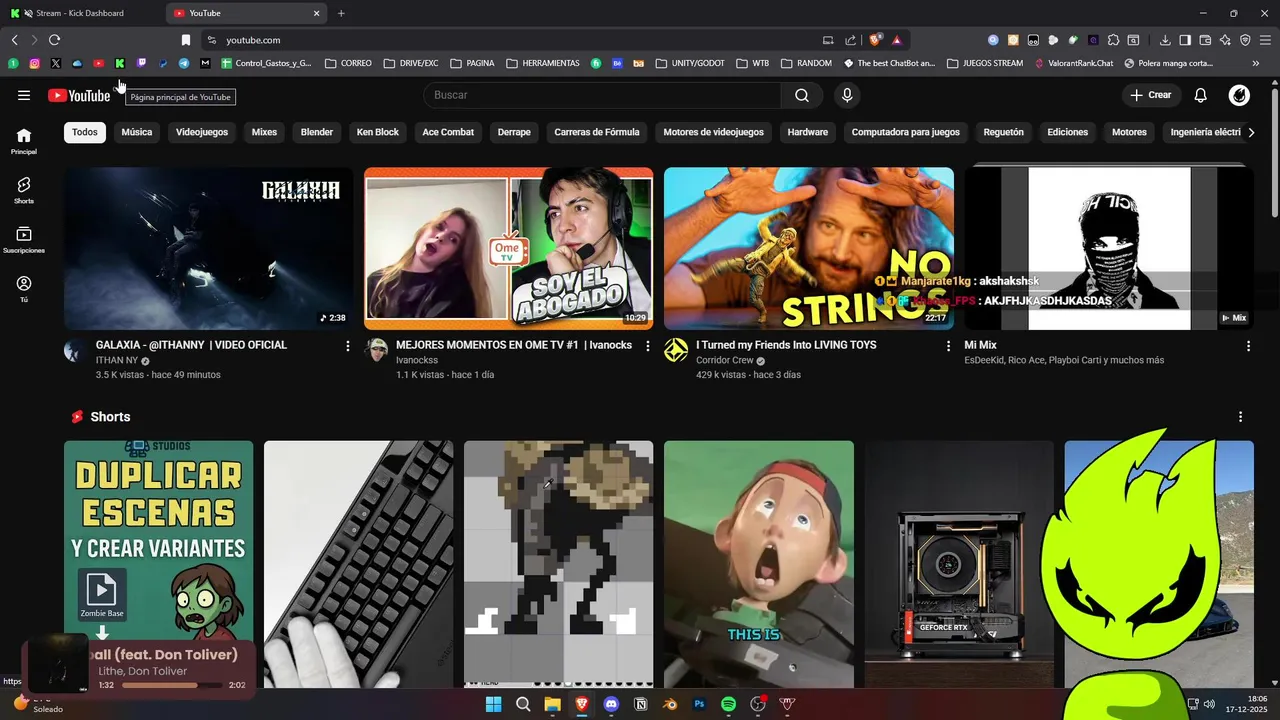Open options menu for Mi Mix
The width and height of the screenshot is (1280, 720).
click(x=1248, y=346)
